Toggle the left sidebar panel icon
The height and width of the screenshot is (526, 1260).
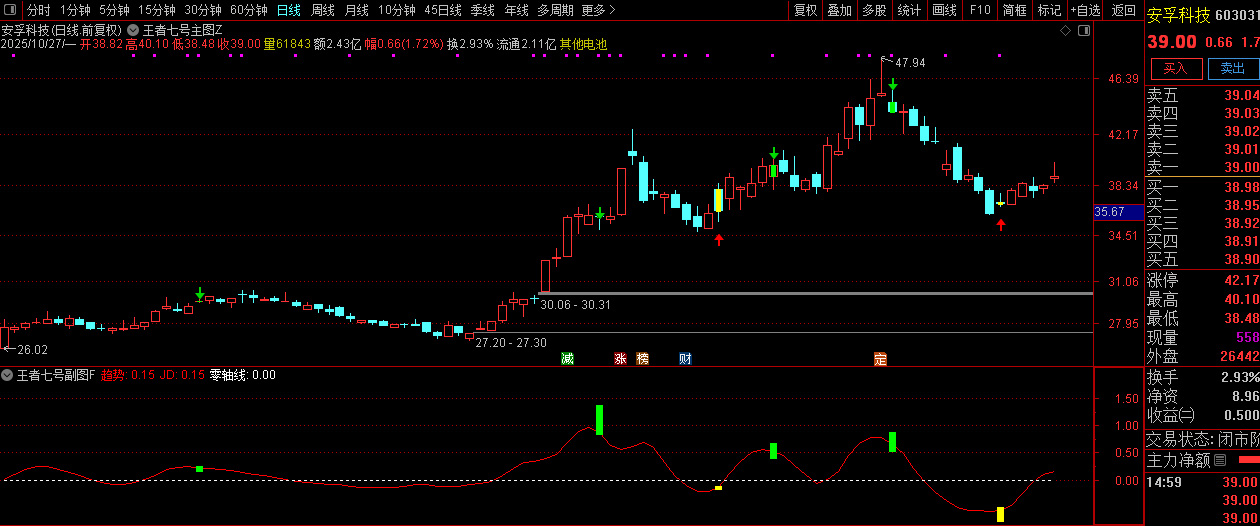click(x=9, y=10)
